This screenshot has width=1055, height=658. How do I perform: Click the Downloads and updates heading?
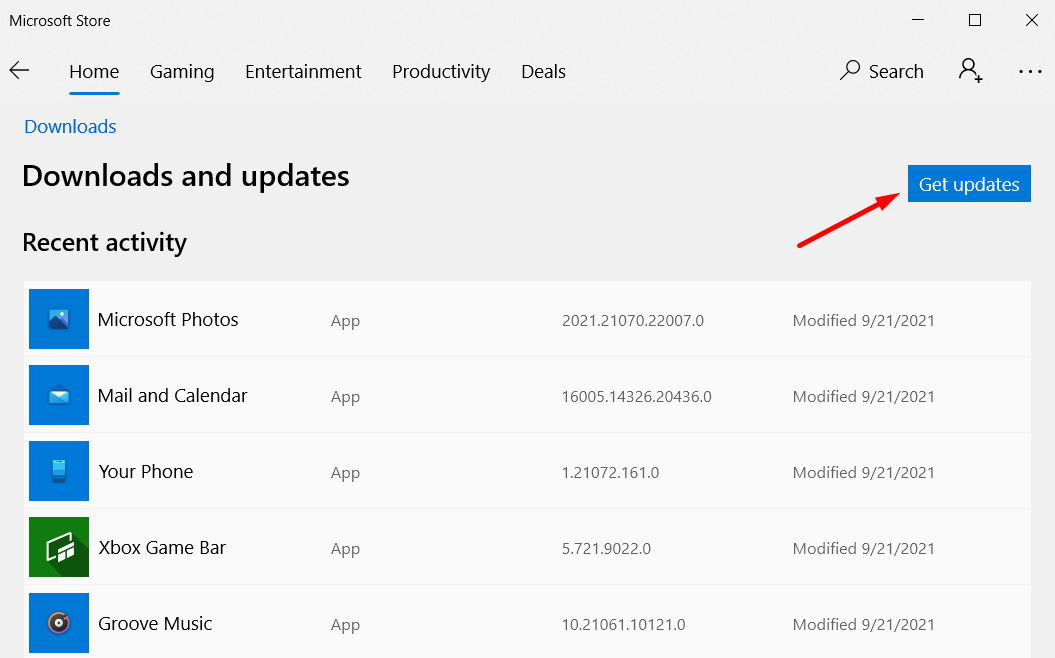(x=186, y=176)
